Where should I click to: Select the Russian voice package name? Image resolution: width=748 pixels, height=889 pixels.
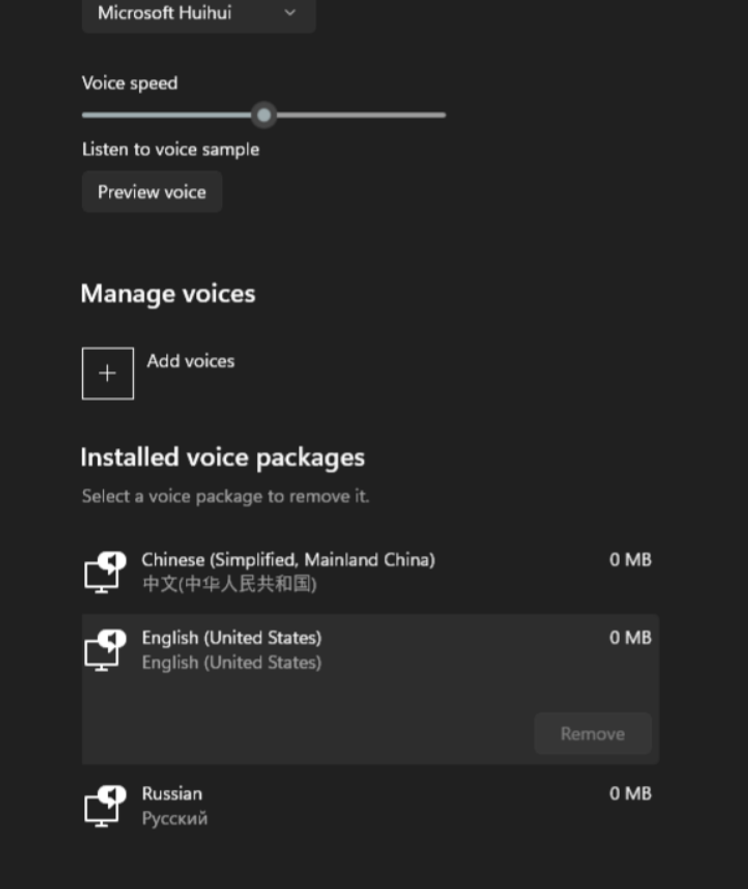pos(171,794)
